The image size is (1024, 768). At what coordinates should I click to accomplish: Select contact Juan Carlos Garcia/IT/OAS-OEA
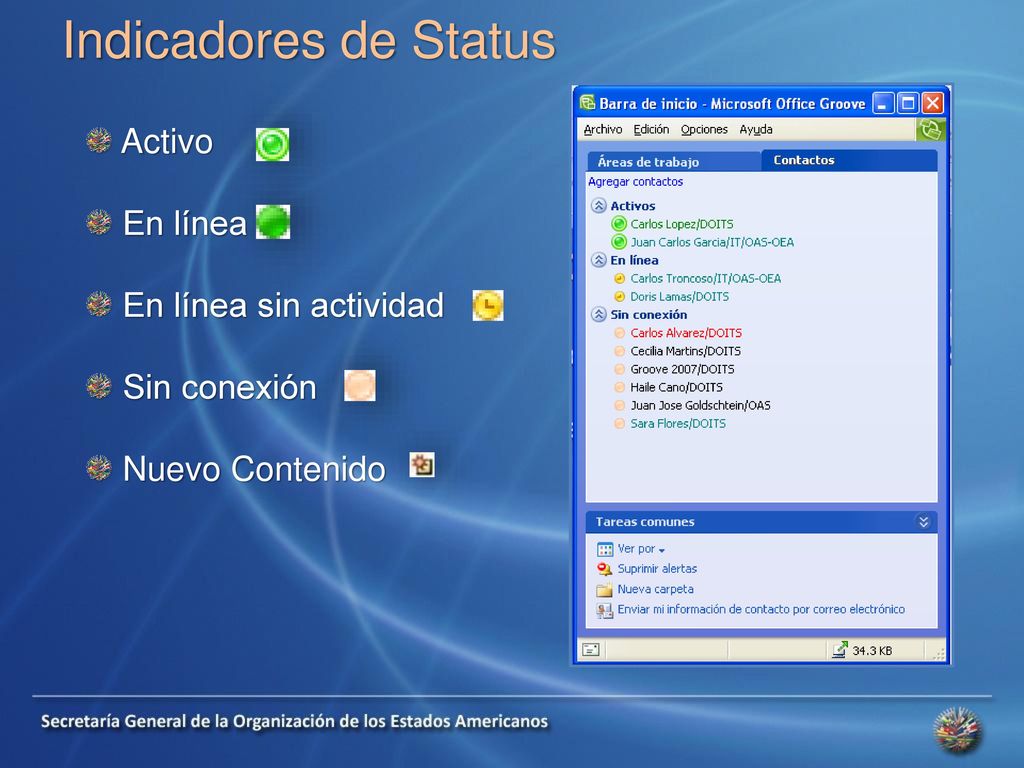pos(712,242)
